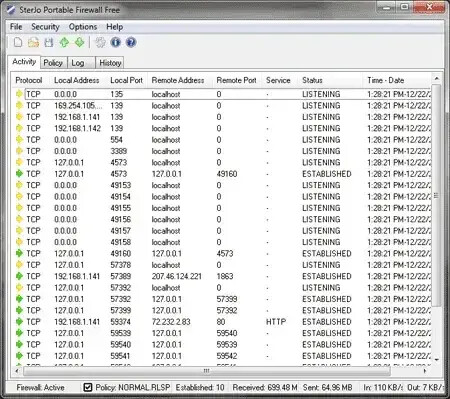Toggle the Policy checkbox in status bar
450x399 pixels.
pos(88,387)
